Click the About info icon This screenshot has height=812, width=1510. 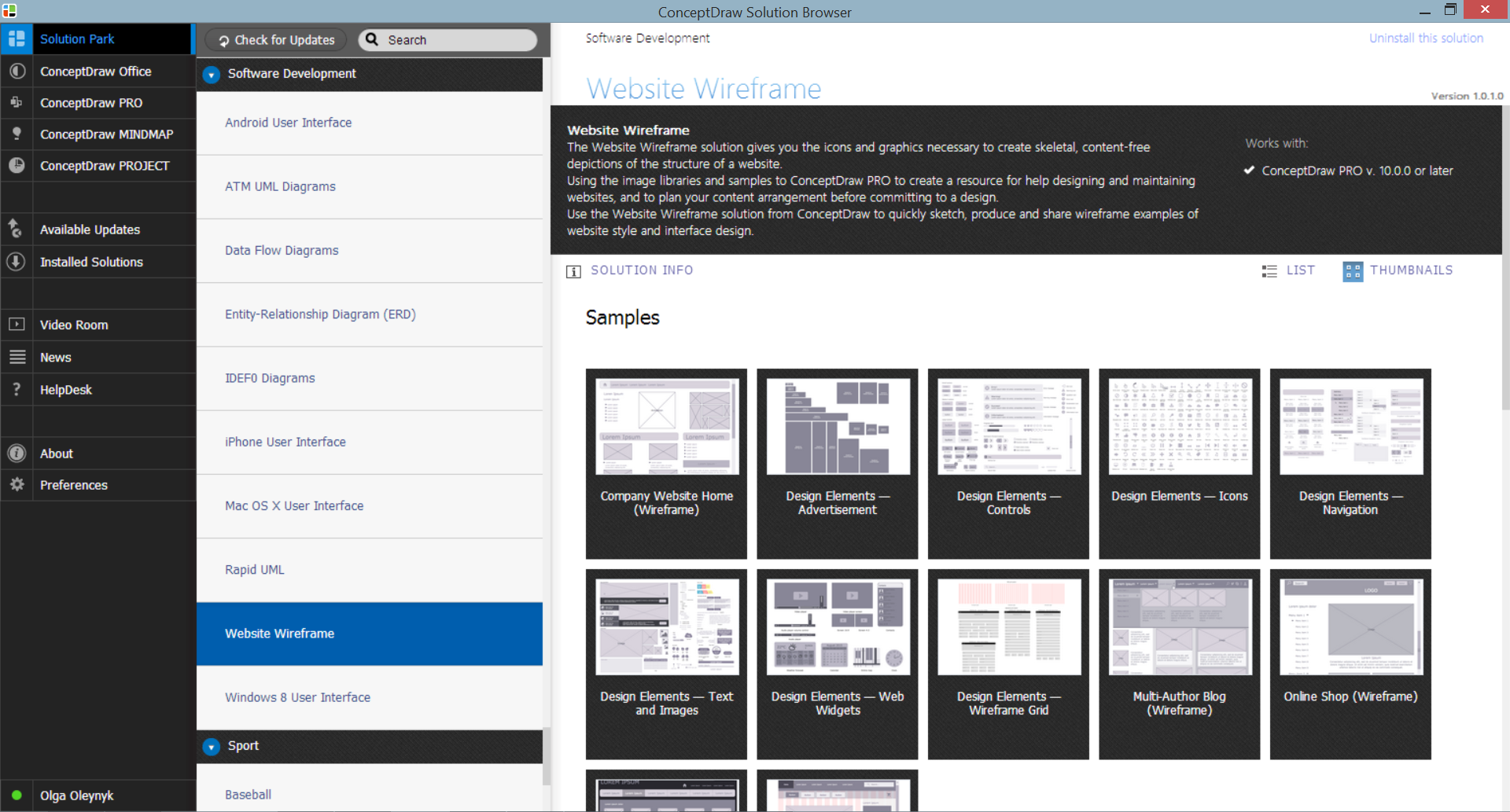click(x=17, y=454)
